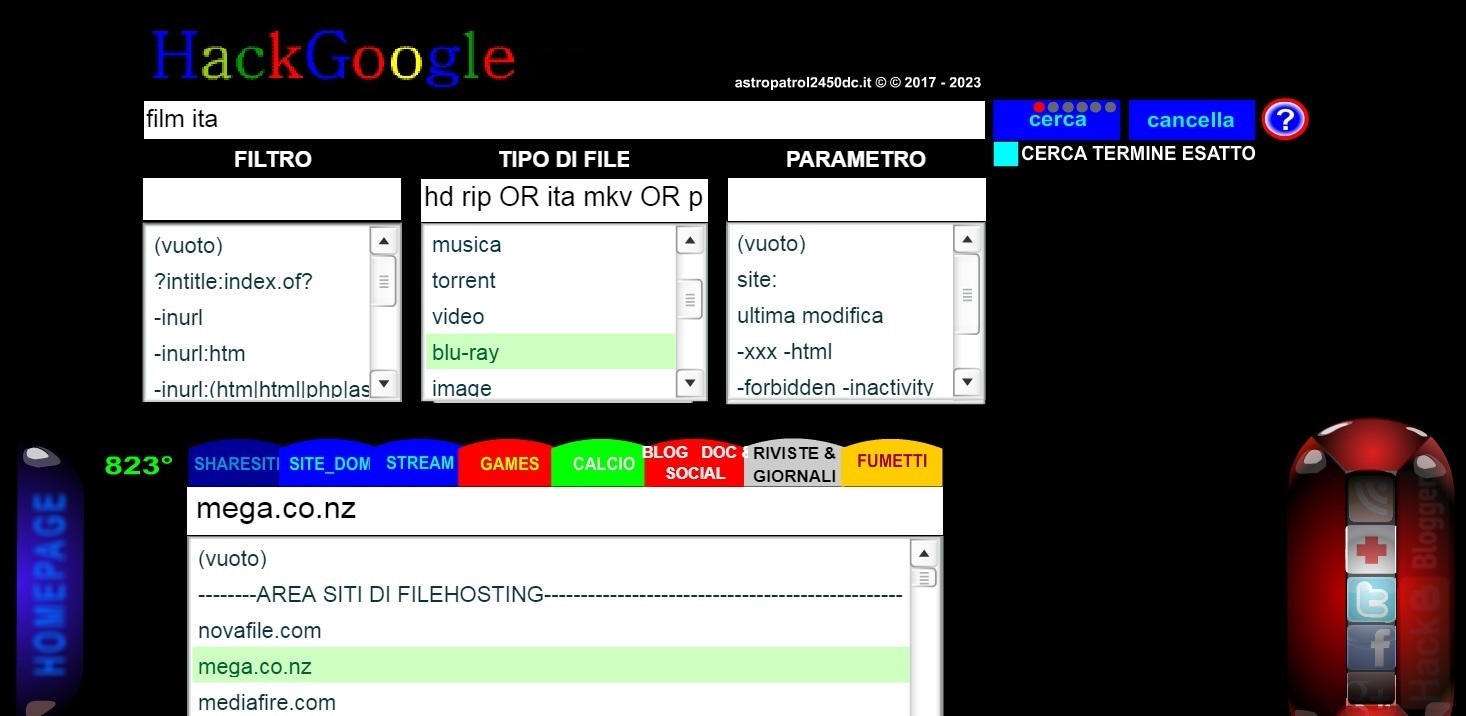Click the TIPO DI FILE text field
This screenshot has height=716, width=1466.
pos(564,199)
